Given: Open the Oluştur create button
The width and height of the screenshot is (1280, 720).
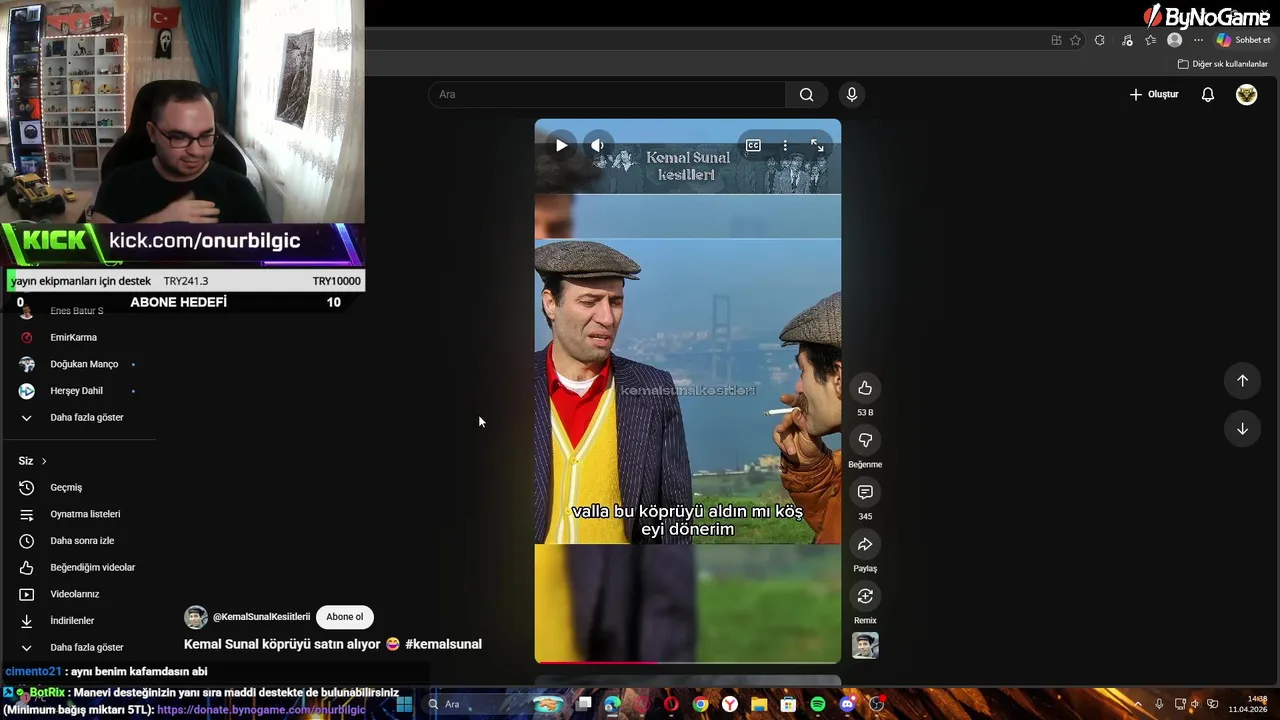Looking at the screenshot, I should 1154,94.
